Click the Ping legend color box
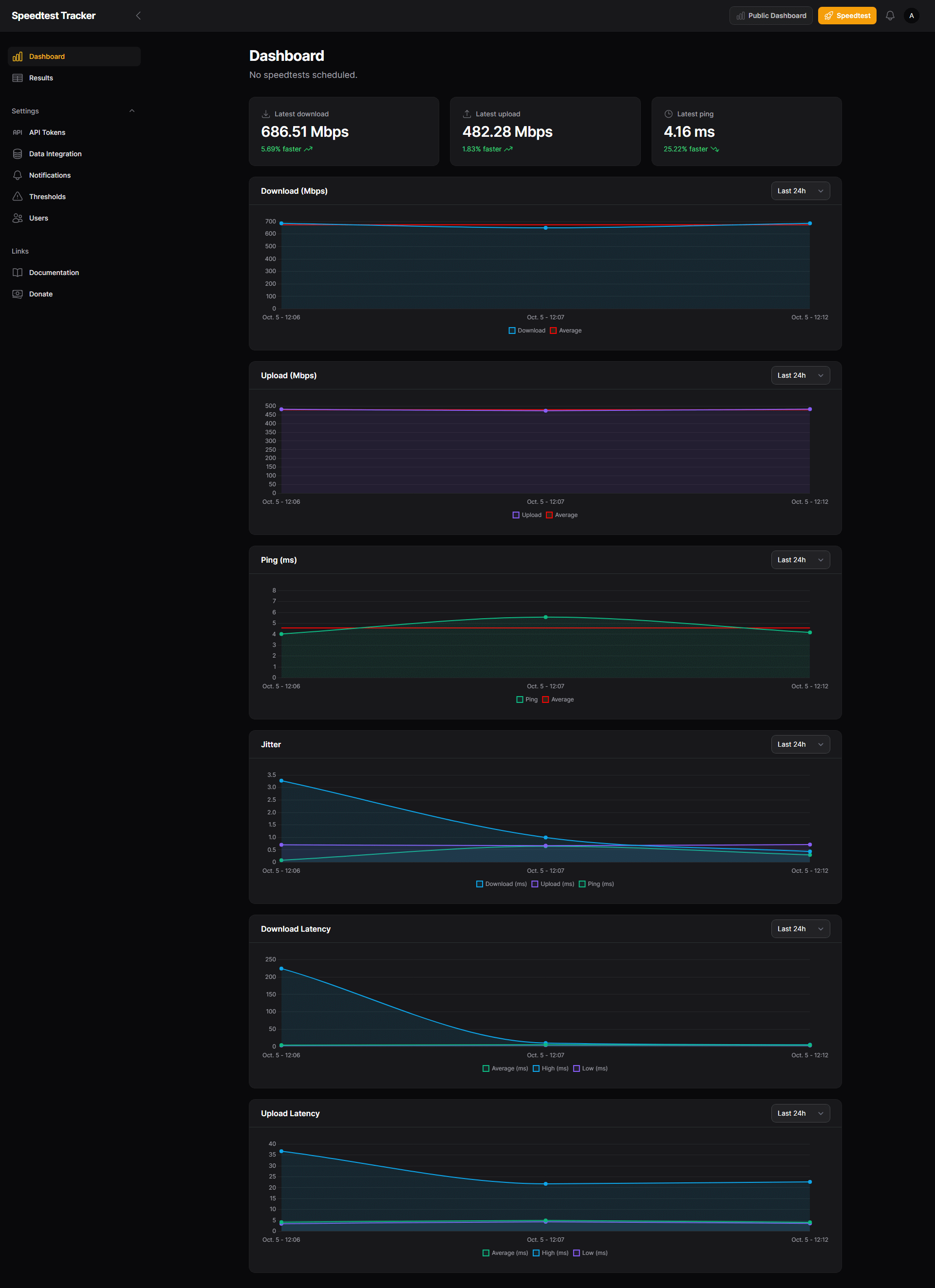The image size is (935, 1288). click(x=519, y=699)
